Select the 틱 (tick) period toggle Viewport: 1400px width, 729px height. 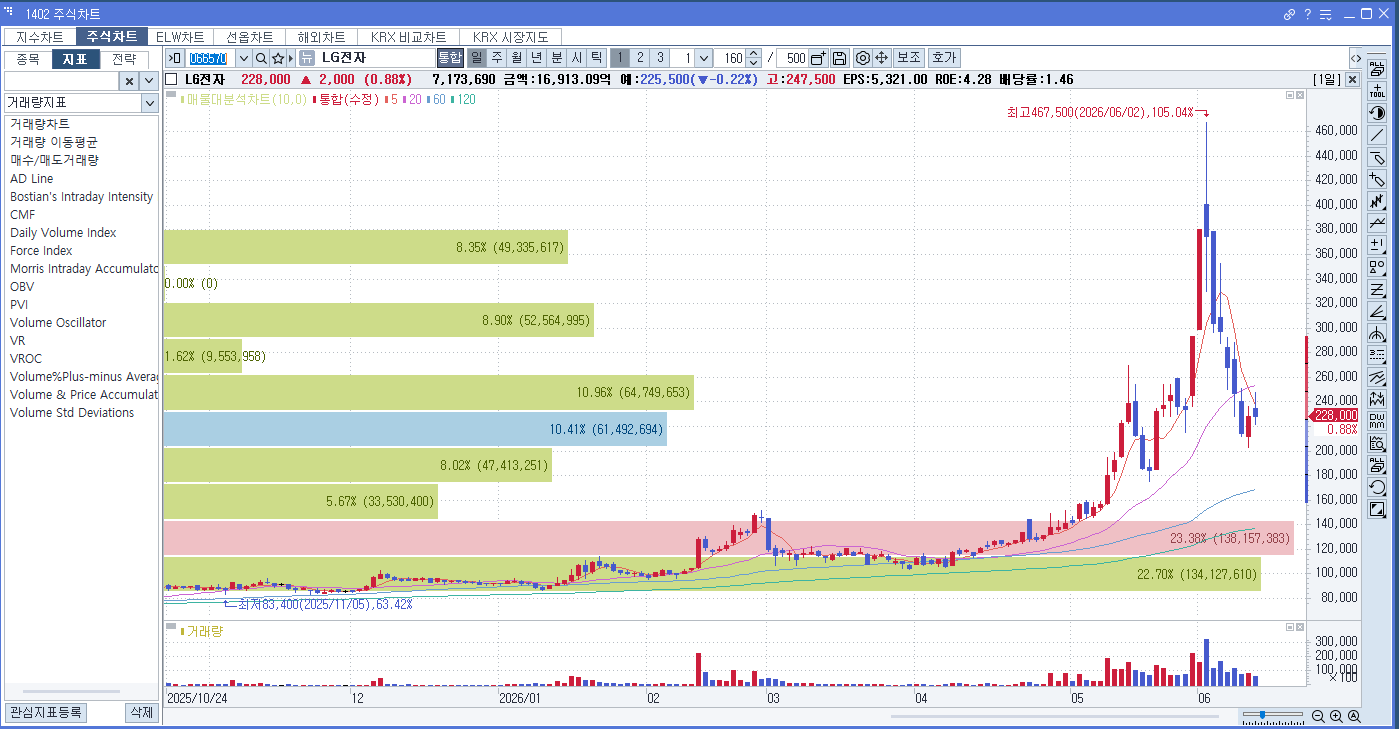point(597,58)
